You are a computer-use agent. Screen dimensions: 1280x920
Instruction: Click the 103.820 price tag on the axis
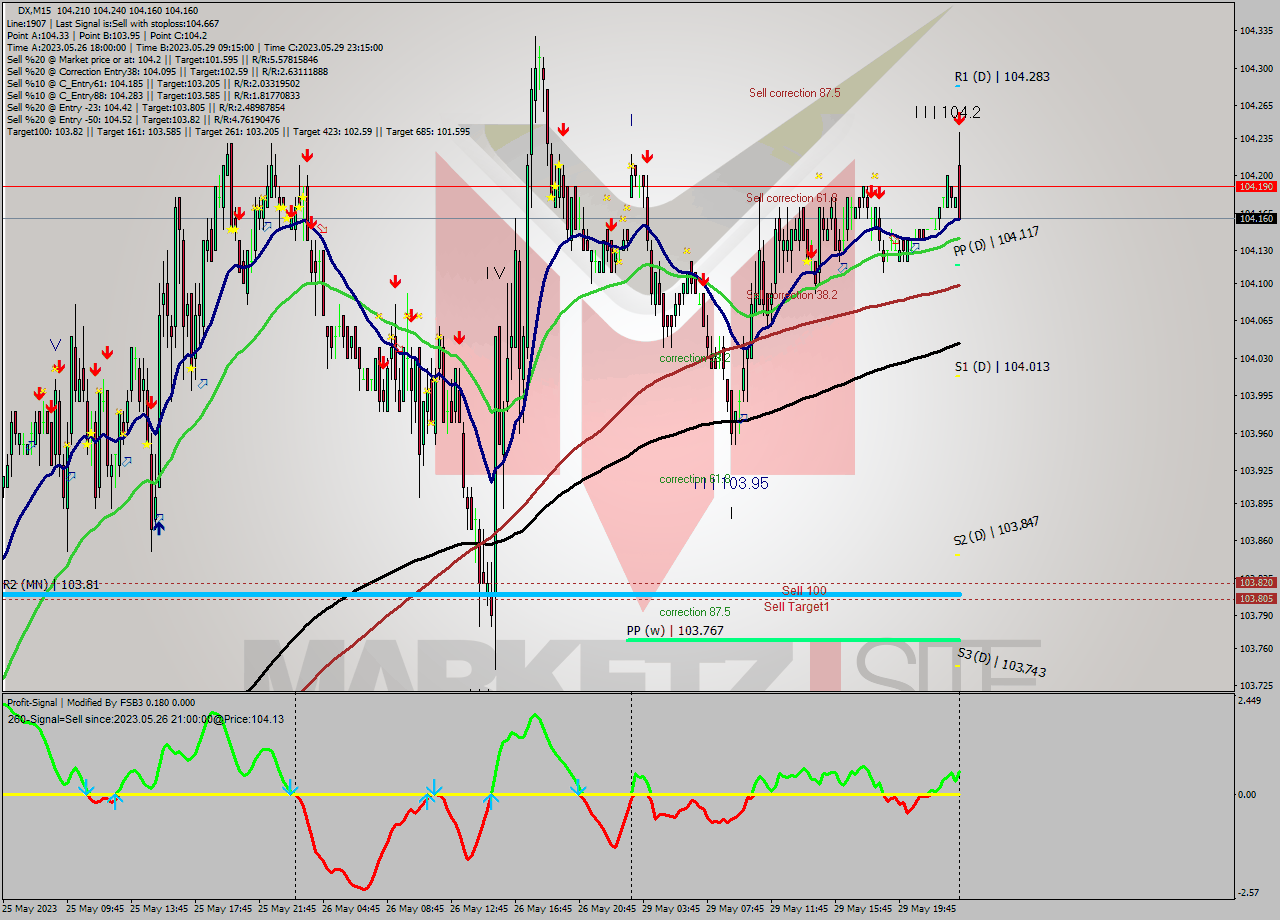click(x=1255, y=582)
